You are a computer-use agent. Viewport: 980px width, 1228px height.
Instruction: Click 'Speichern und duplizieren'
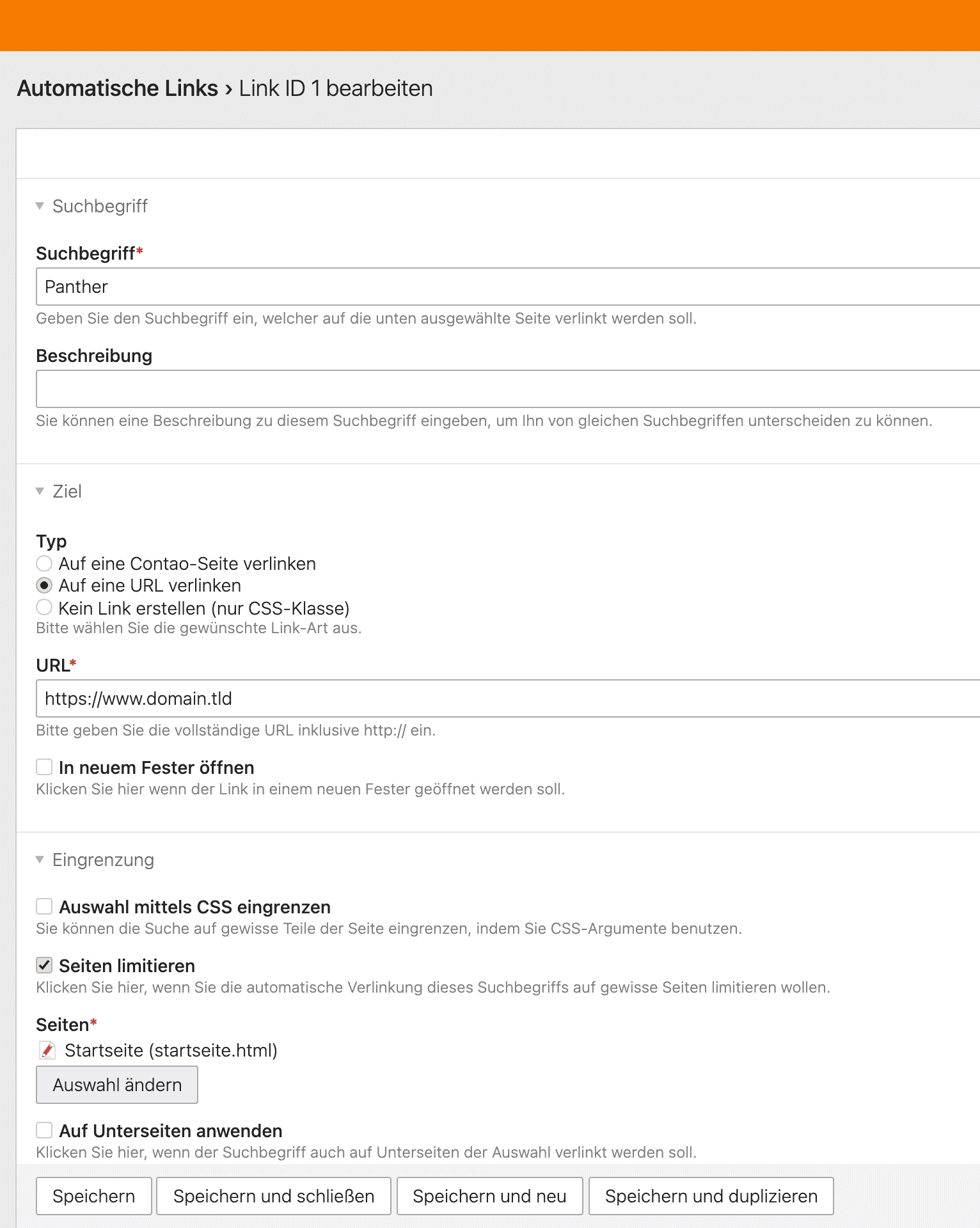coord(711,1196)
